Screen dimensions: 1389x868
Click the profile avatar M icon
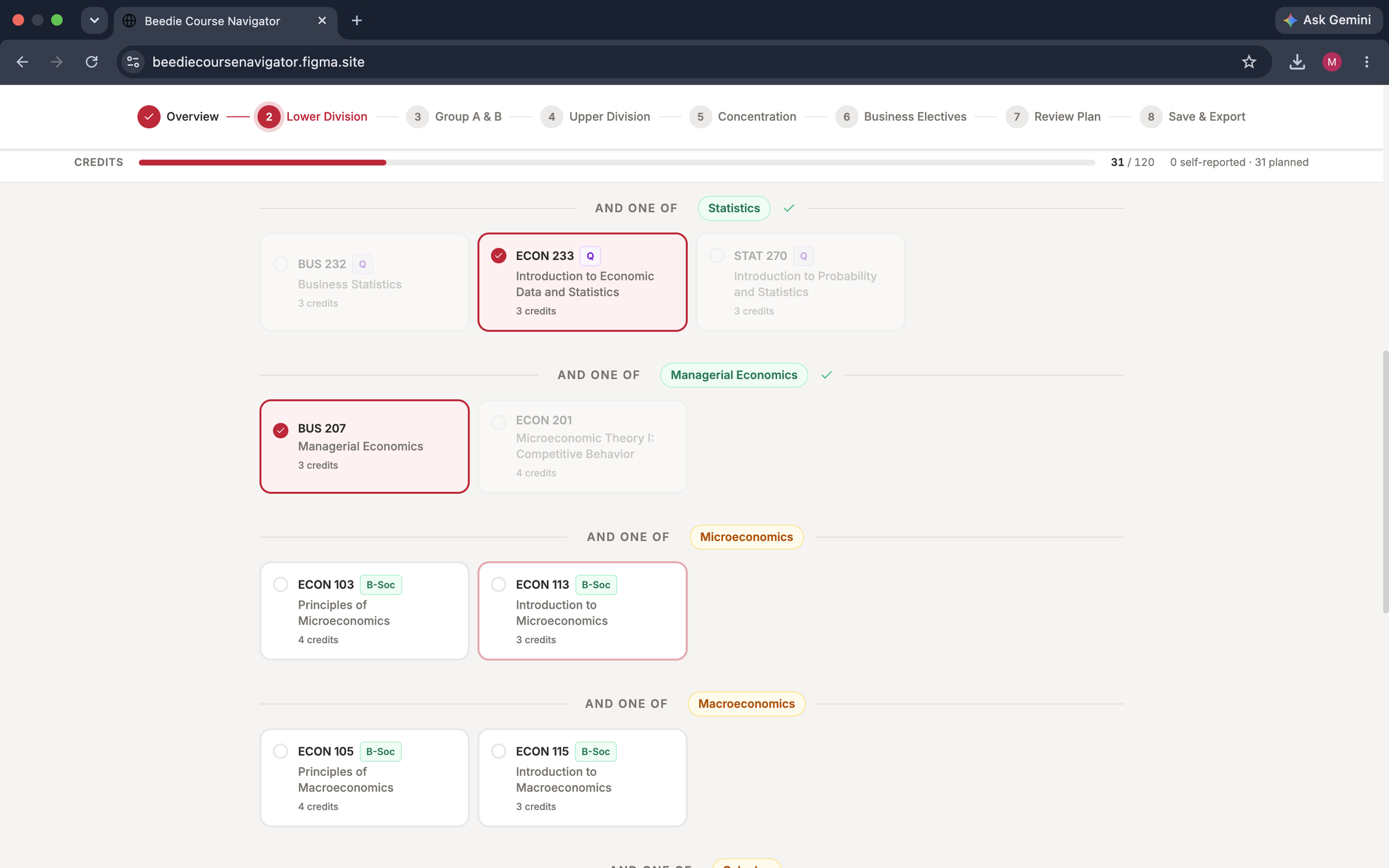[1332, 62]
